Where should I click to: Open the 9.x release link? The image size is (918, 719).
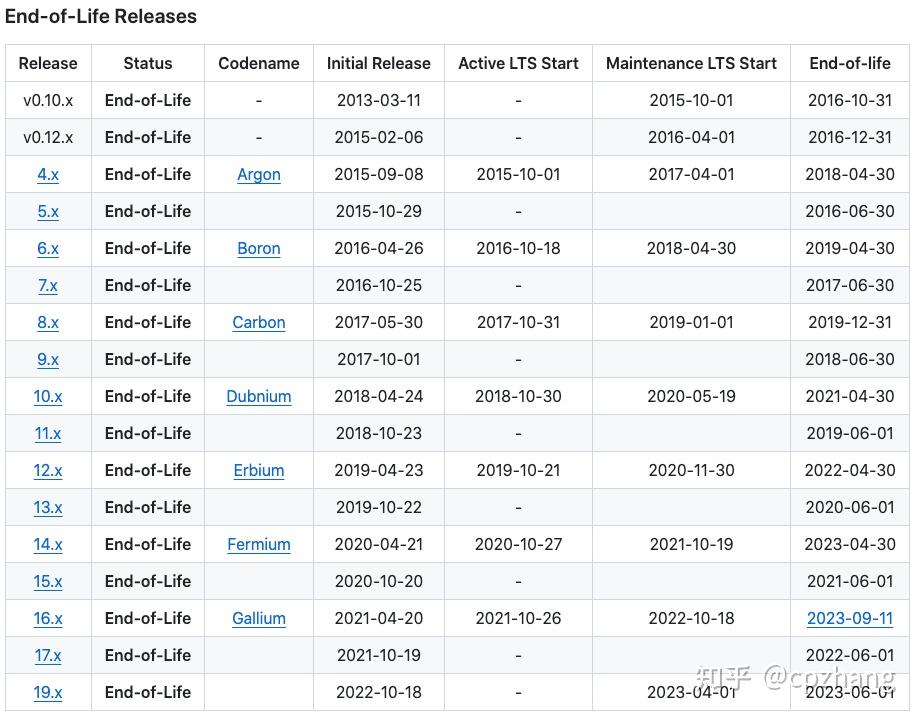(x=48, y=359)
